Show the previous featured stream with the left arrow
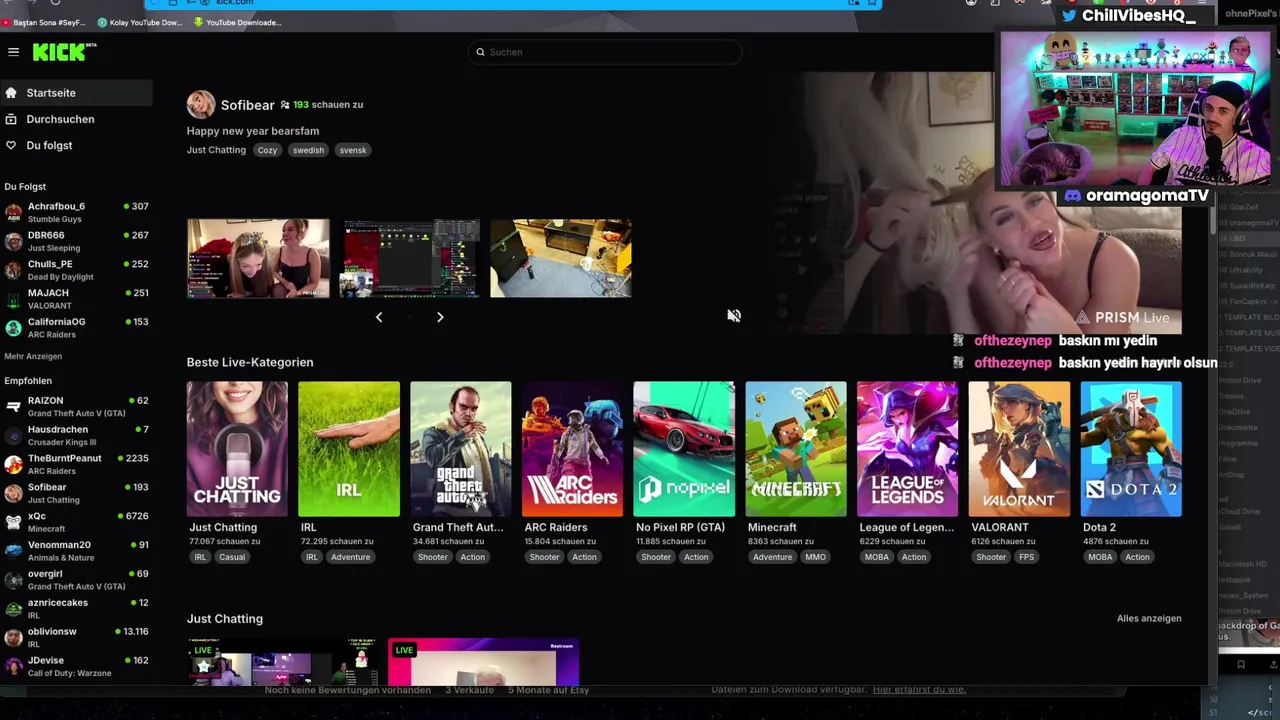Image resolution: width=1280 pixels, height=720 pixels. click(x=379, y=317)
